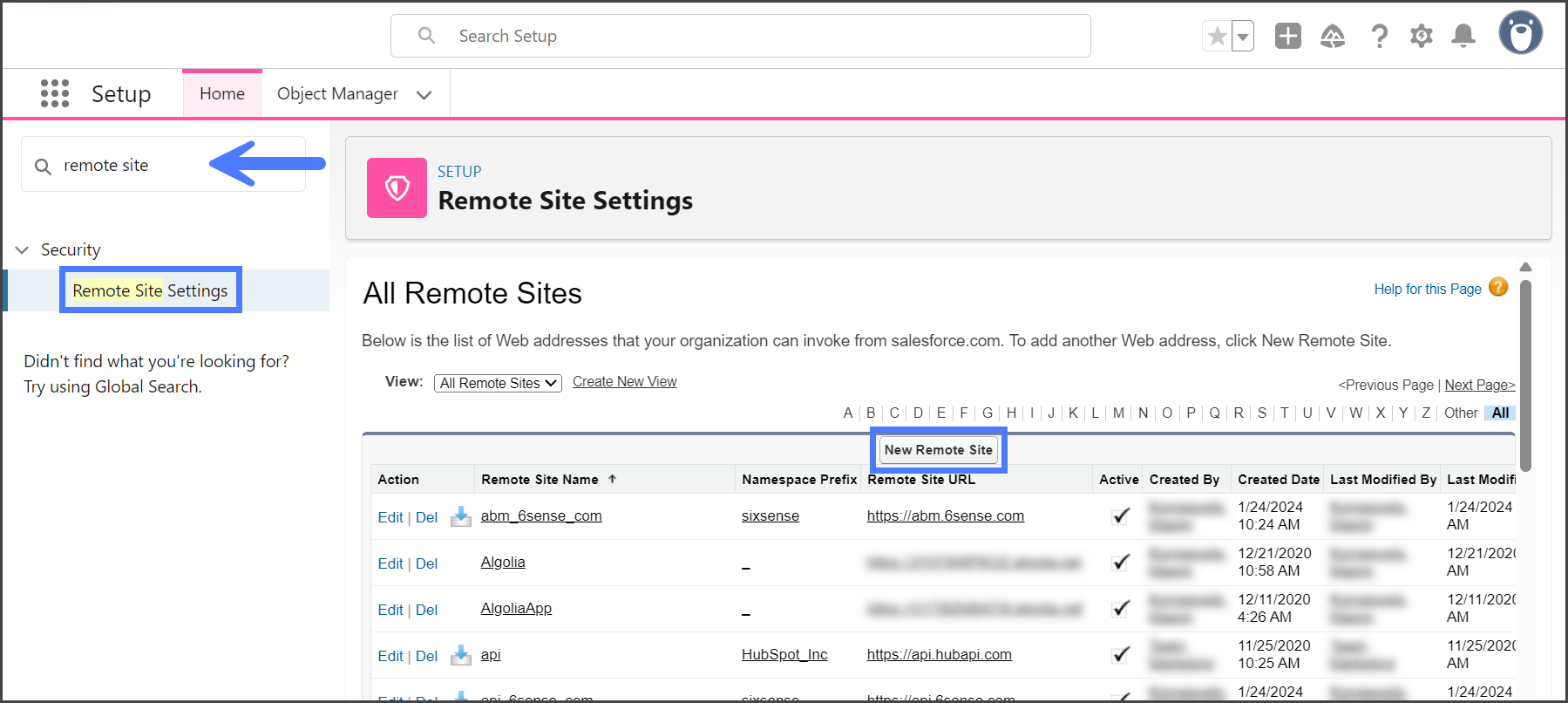Click the Create New View link
The width and height of the screenshot is (1568, 703).
(624, 382)
